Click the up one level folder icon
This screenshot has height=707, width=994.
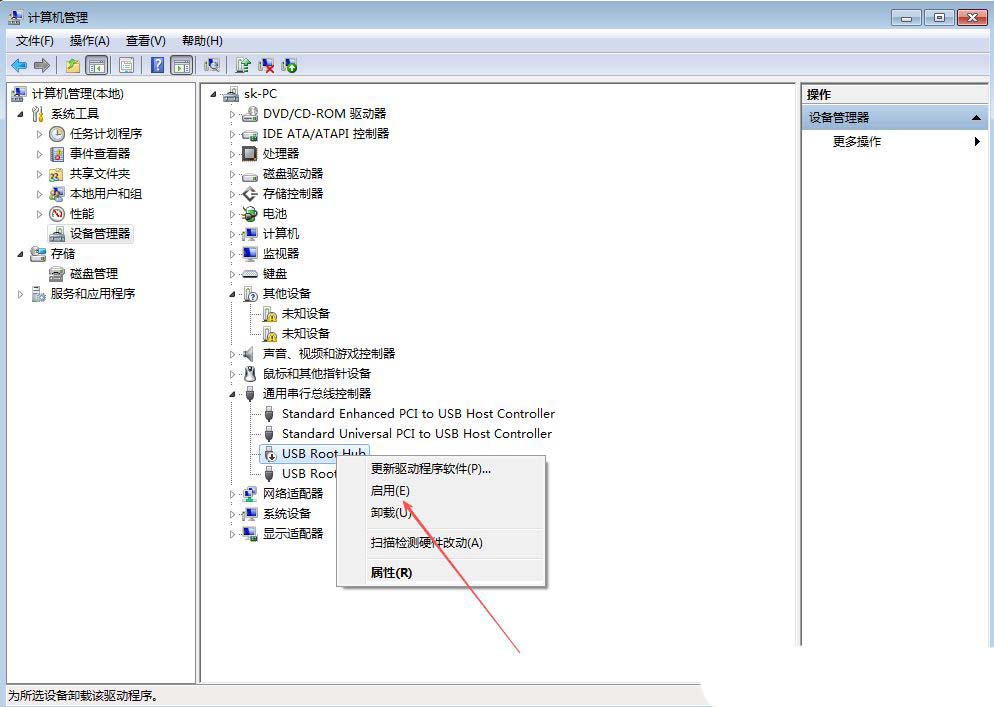pos(72,65)
